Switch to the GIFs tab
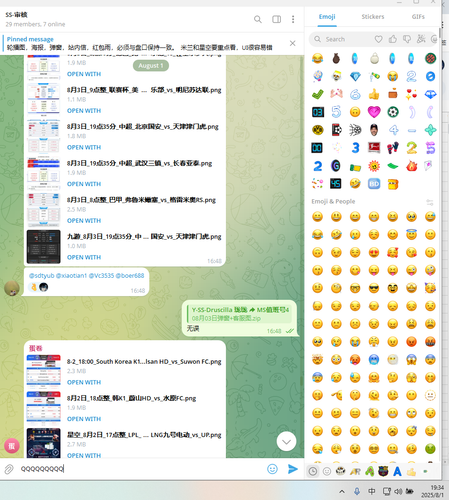This screenshot has height=500, width=449. (418, 17)
